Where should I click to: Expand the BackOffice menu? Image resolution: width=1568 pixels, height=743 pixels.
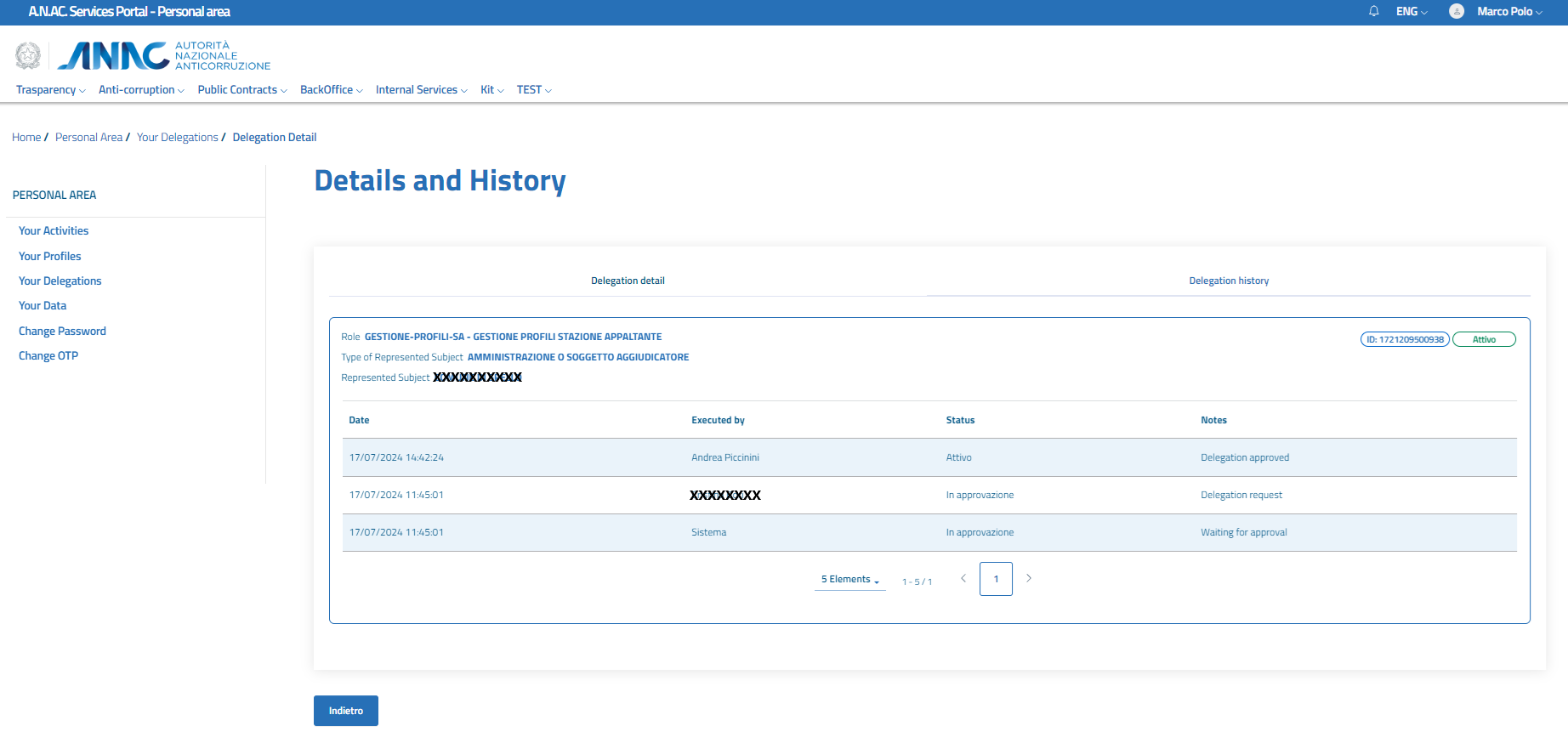(x=331, y=90)
